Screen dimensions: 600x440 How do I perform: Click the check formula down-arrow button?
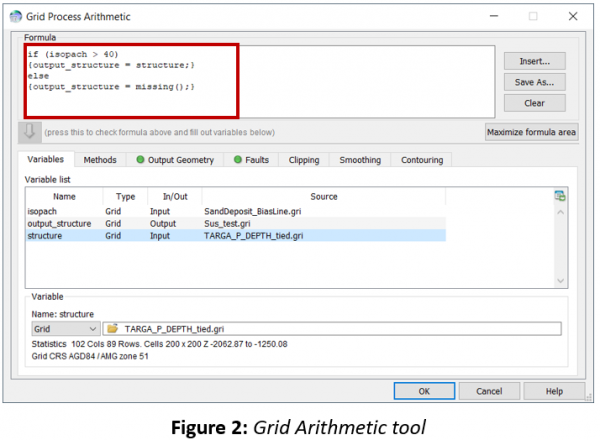click(x=29, y=132)
